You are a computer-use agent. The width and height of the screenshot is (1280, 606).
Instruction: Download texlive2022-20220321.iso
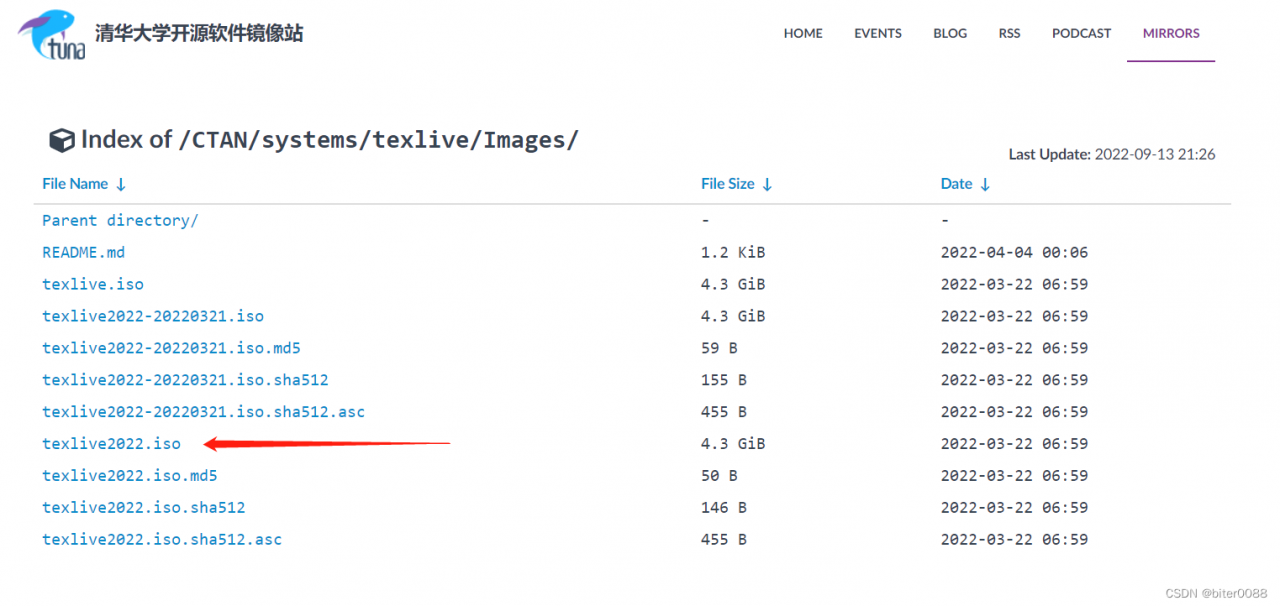pos(153,317)
